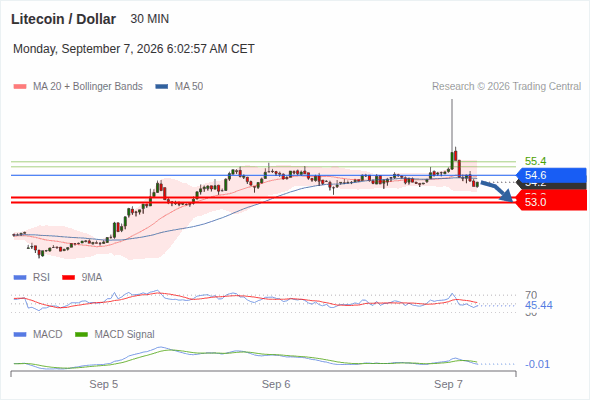Screen dimensions: 590x400
Task: Click the chart date and time text
Action: point(134,49)
